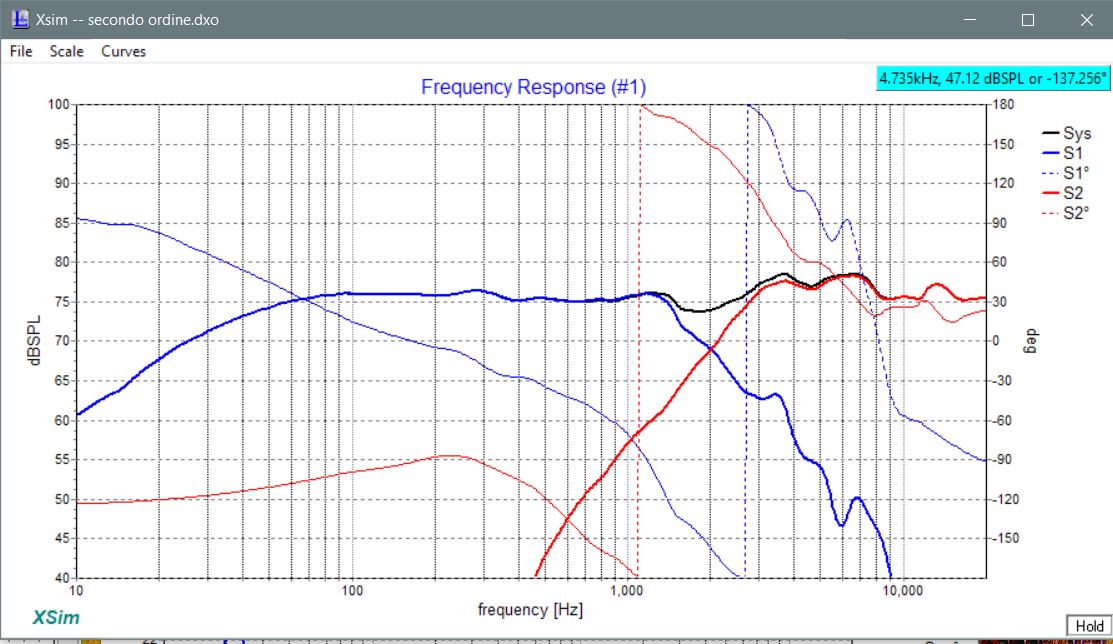The width and height of the screenshot is (1113, 644).
Task: Select the S2 legend entry
Action: (x=1063, y=193)
